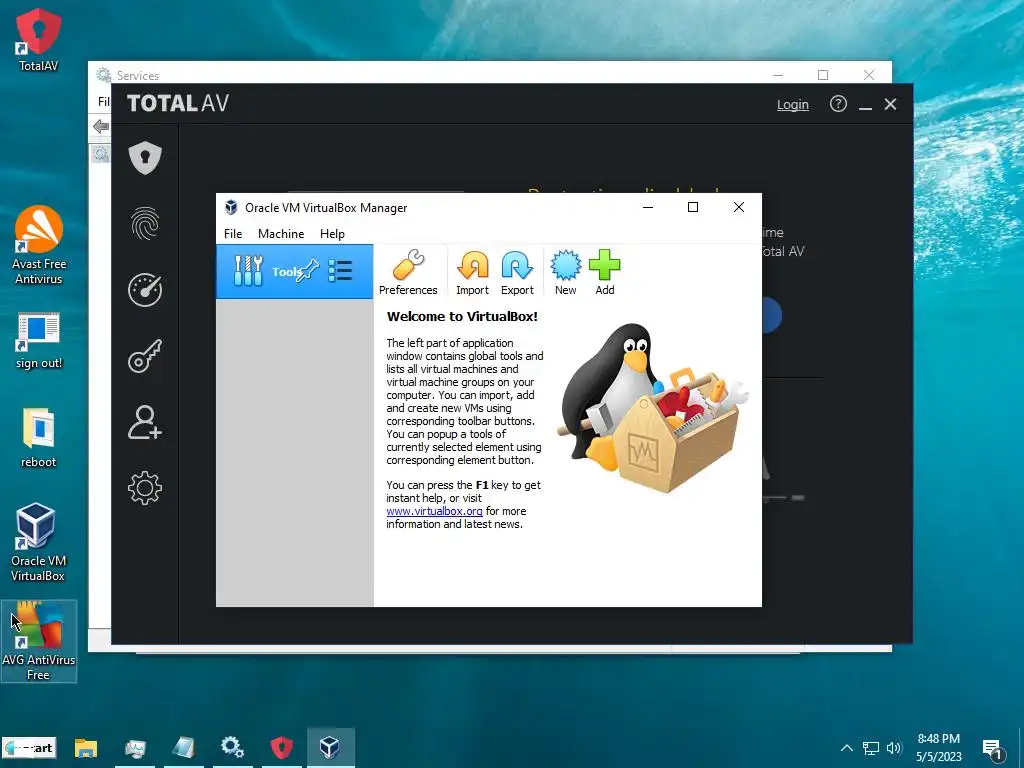Select the Tools item in VirtualBox

point(295,272)
